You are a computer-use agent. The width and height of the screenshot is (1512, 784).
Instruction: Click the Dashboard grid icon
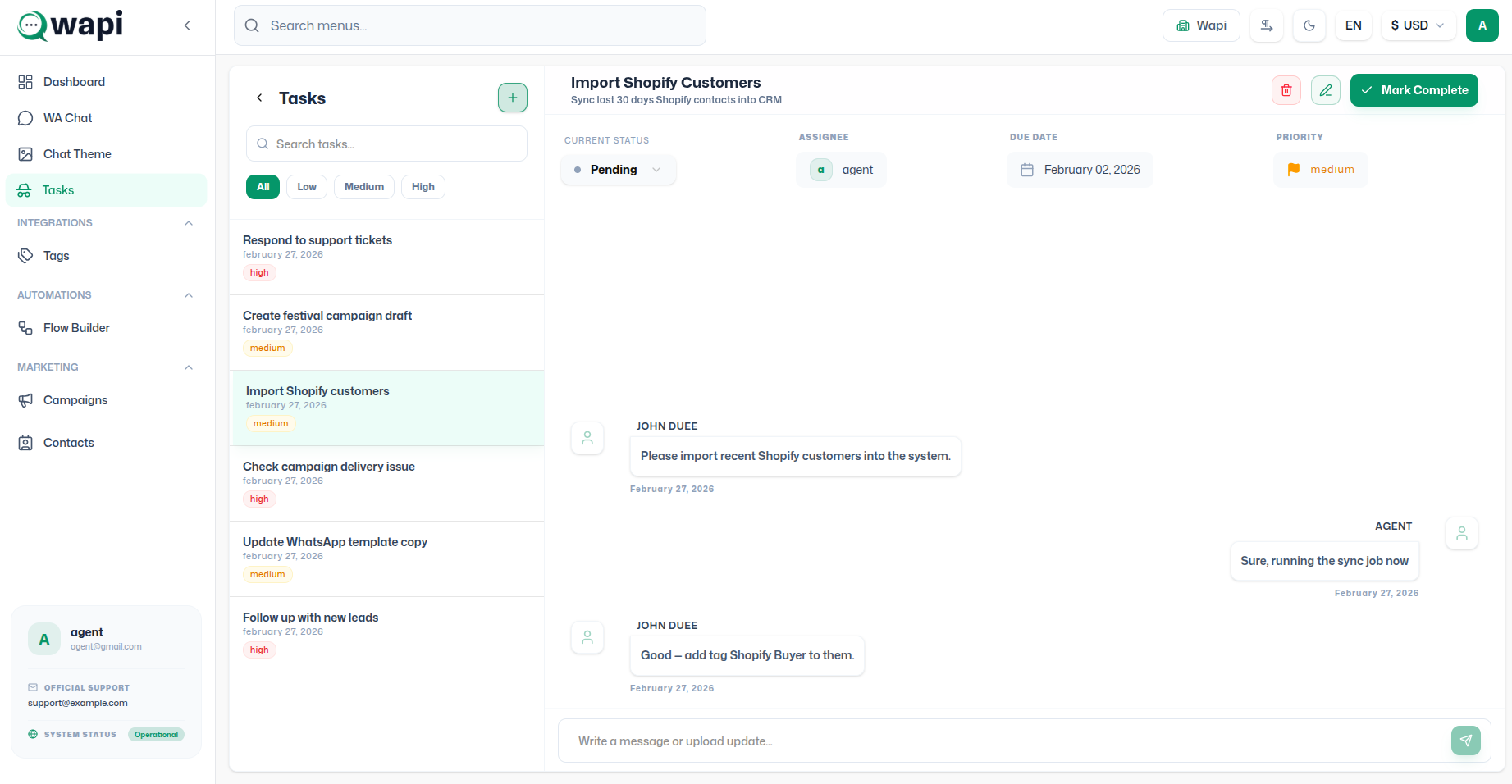click(25, 82)
